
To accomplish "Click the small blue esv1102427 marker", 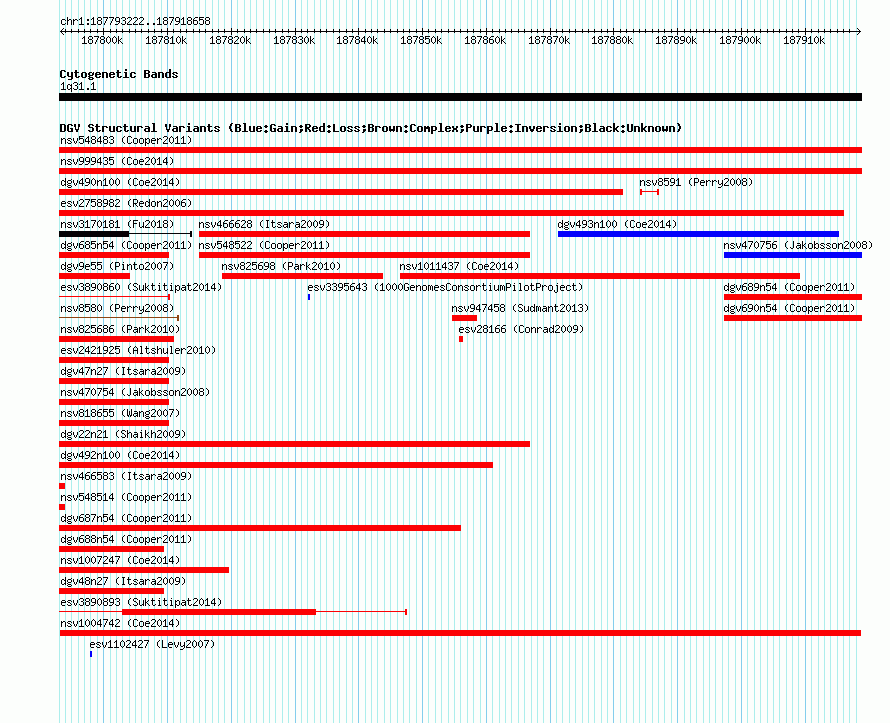I will [x=91, y=654].
